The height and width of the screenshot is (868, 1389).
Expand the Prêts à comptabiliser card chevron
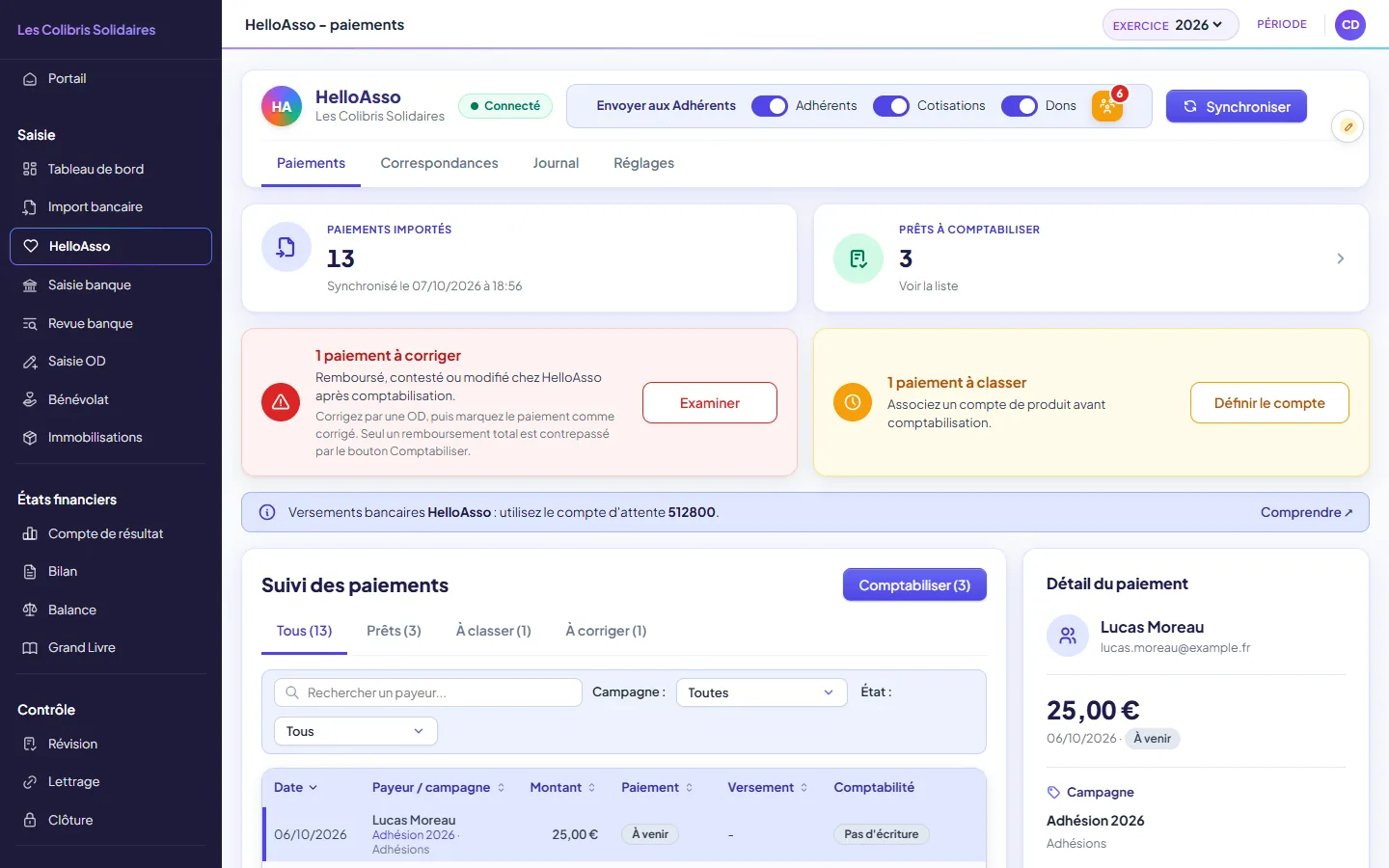coord(1340,258)
